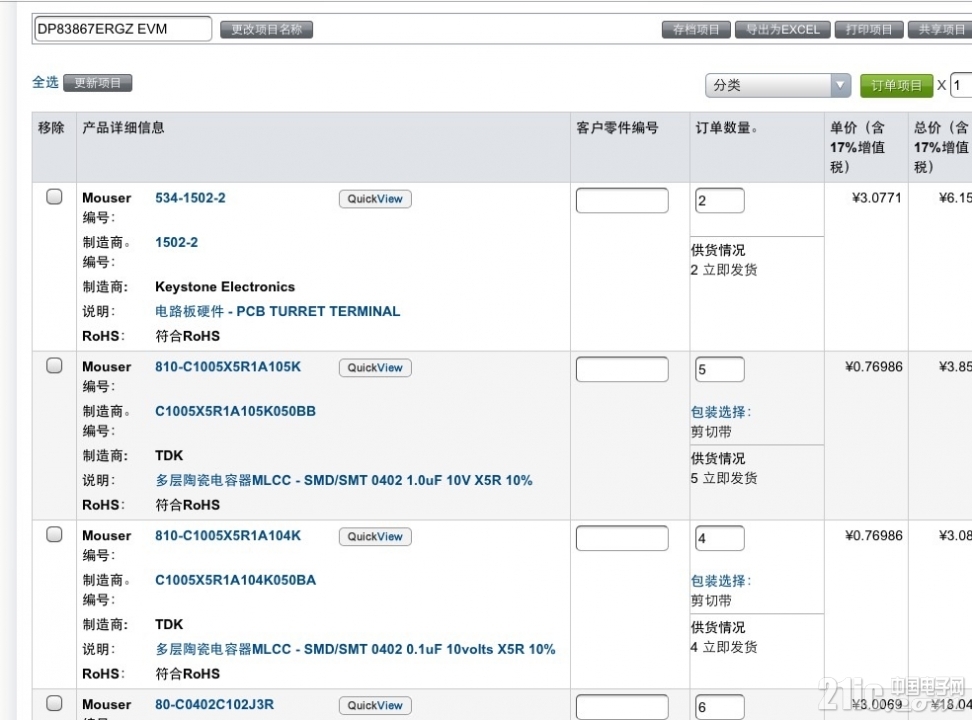
Task: Click QuickView for 810-C1005X5R1A105K
Action: click(375, 368)
